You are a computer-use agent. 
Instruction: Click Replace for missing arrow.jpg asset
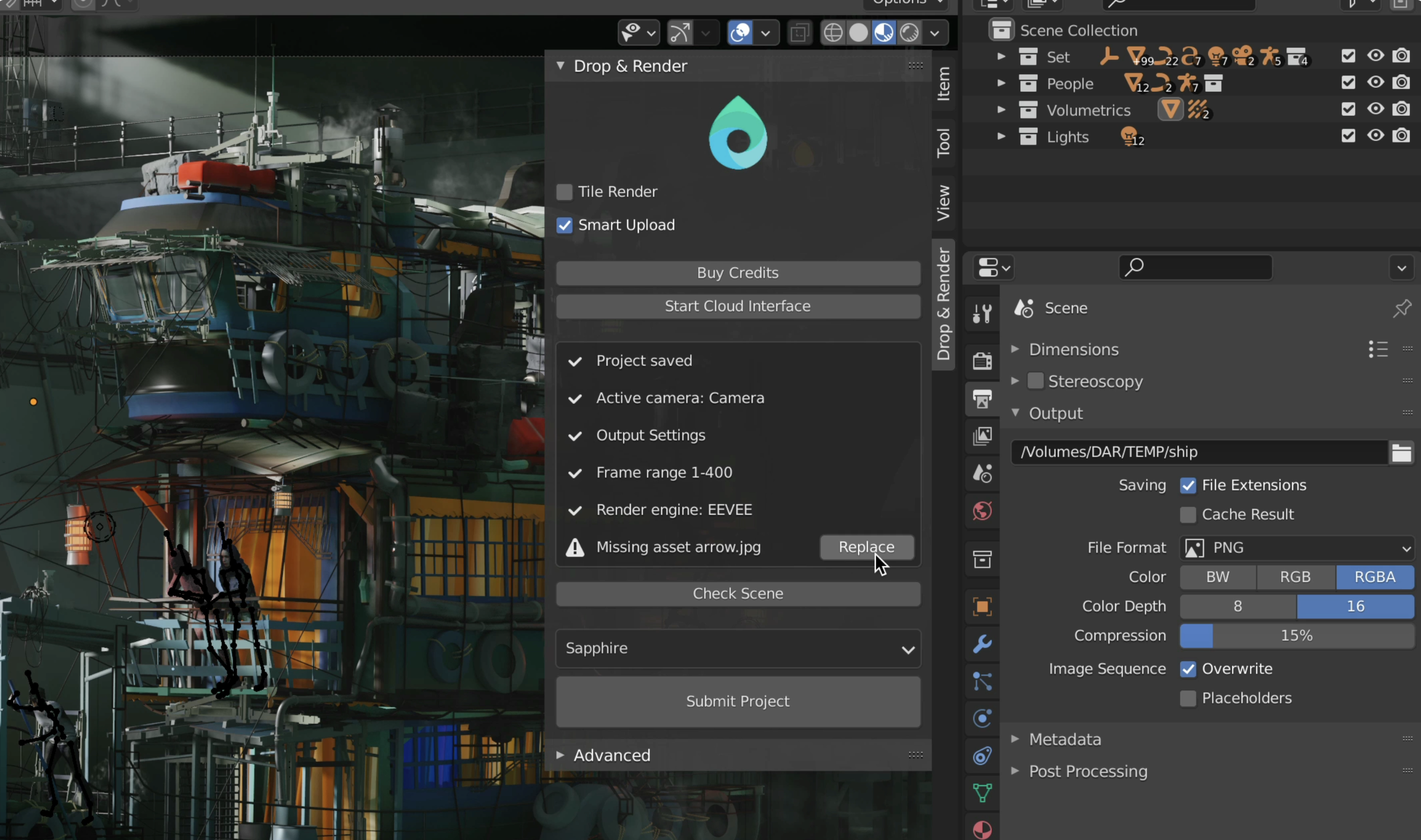867,547
